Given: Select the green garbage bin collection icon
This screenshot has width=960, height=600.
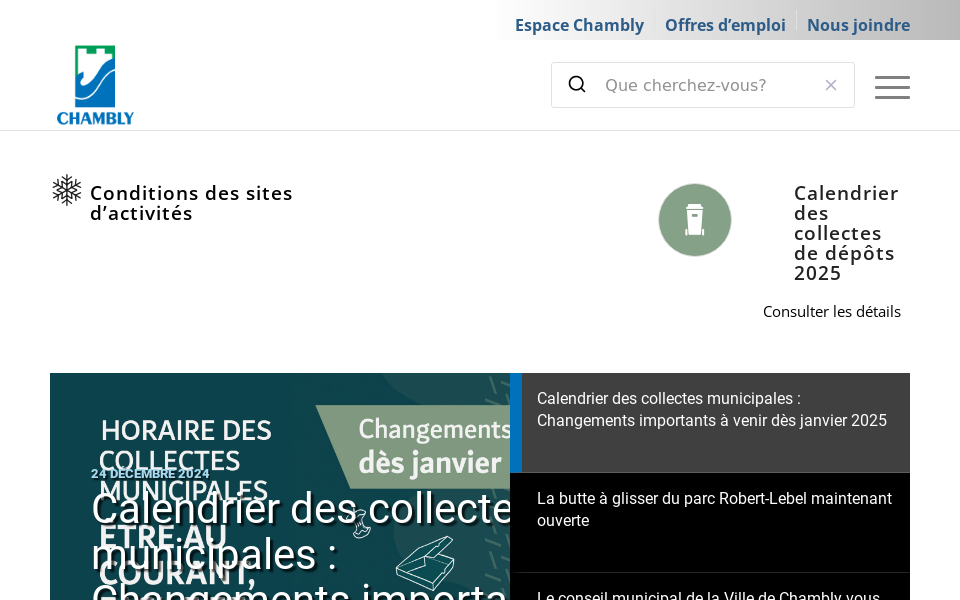Looking at the screenshot, I should pos(695,219).
